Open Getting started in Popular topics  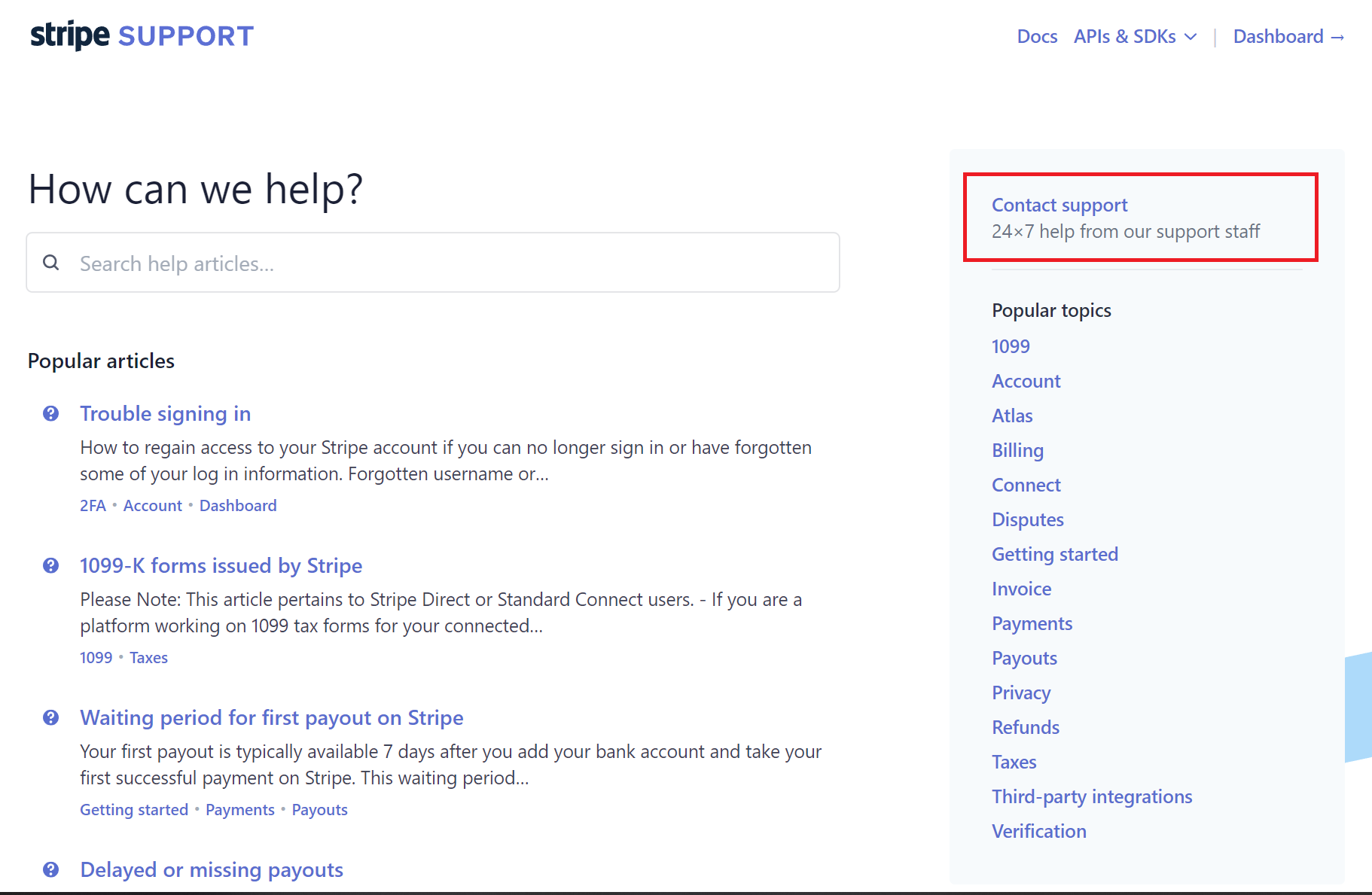click(x=1055, y=554)
